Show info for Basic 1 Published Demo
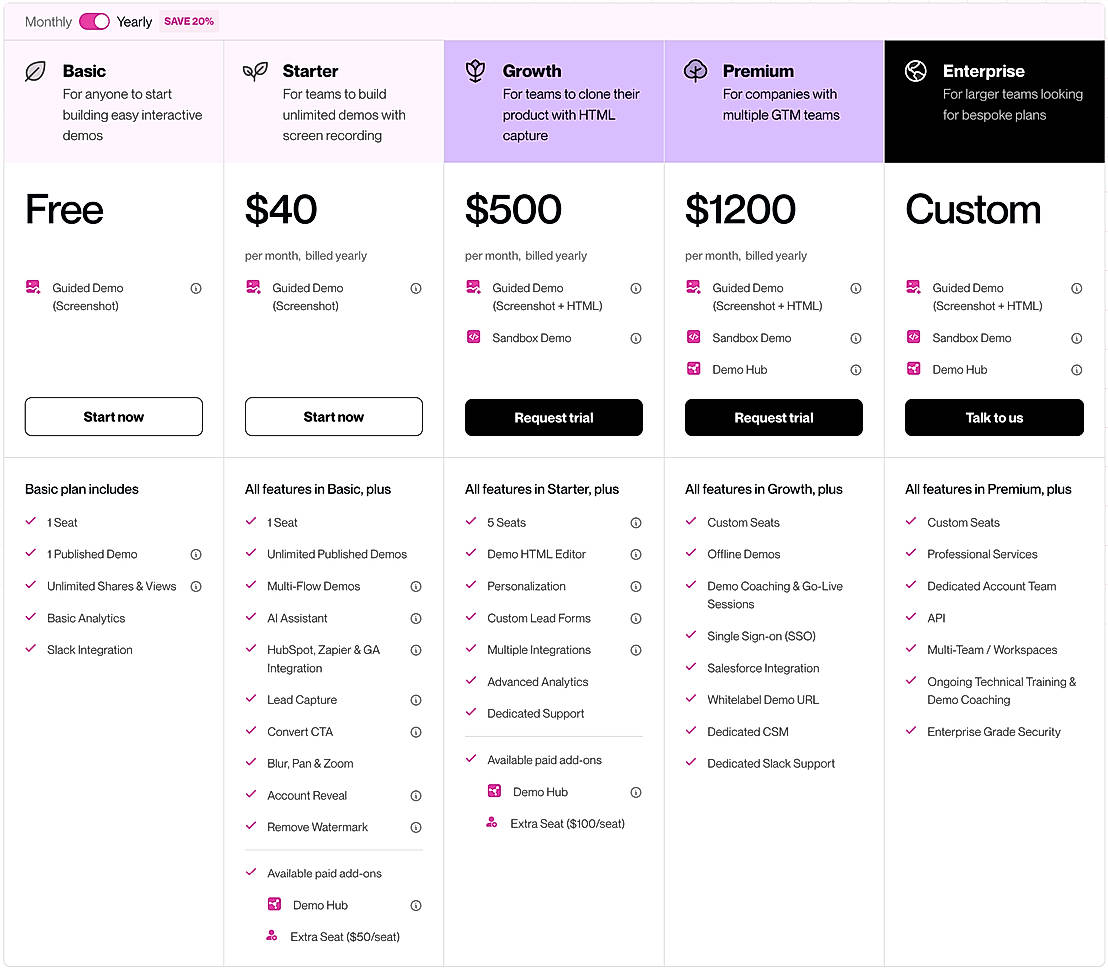 pyautogui.click(x=196, y=554)
